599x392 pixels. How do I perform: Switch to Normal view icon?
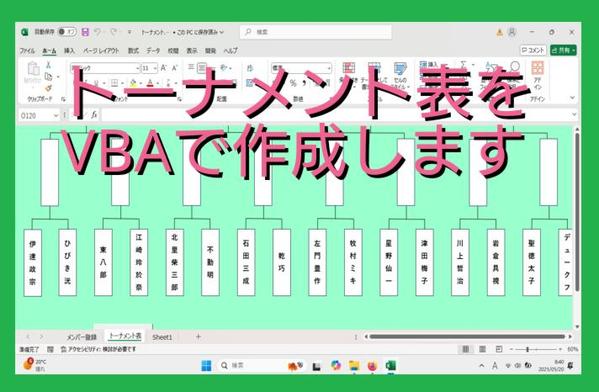click(466, 349)
